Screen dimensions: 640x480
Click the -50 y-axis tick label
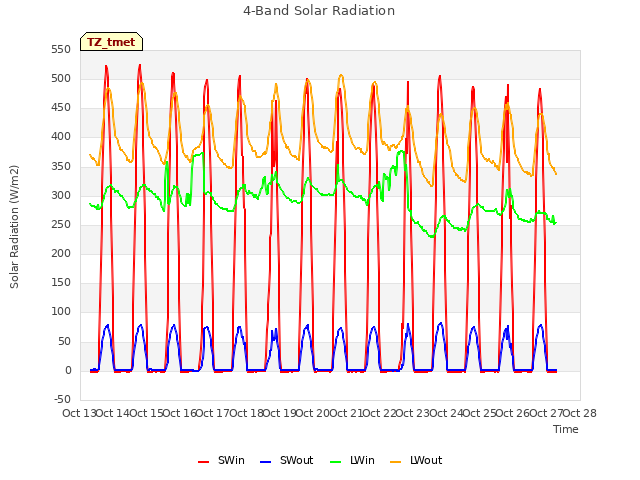coord(62,399)
